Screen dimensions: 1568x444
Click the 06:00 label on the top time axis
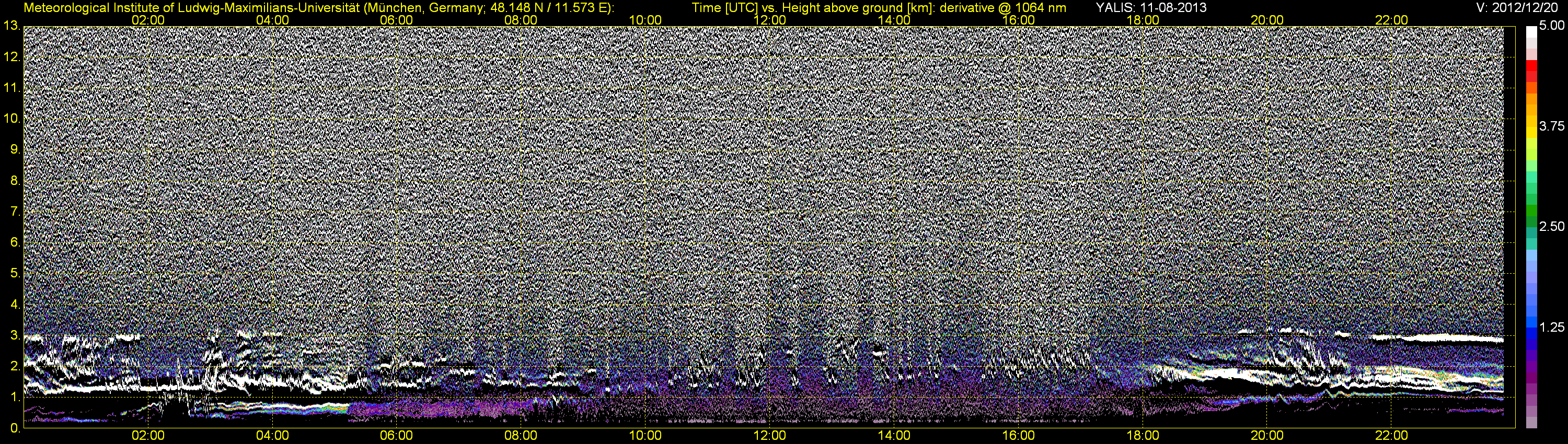[396, 20]
